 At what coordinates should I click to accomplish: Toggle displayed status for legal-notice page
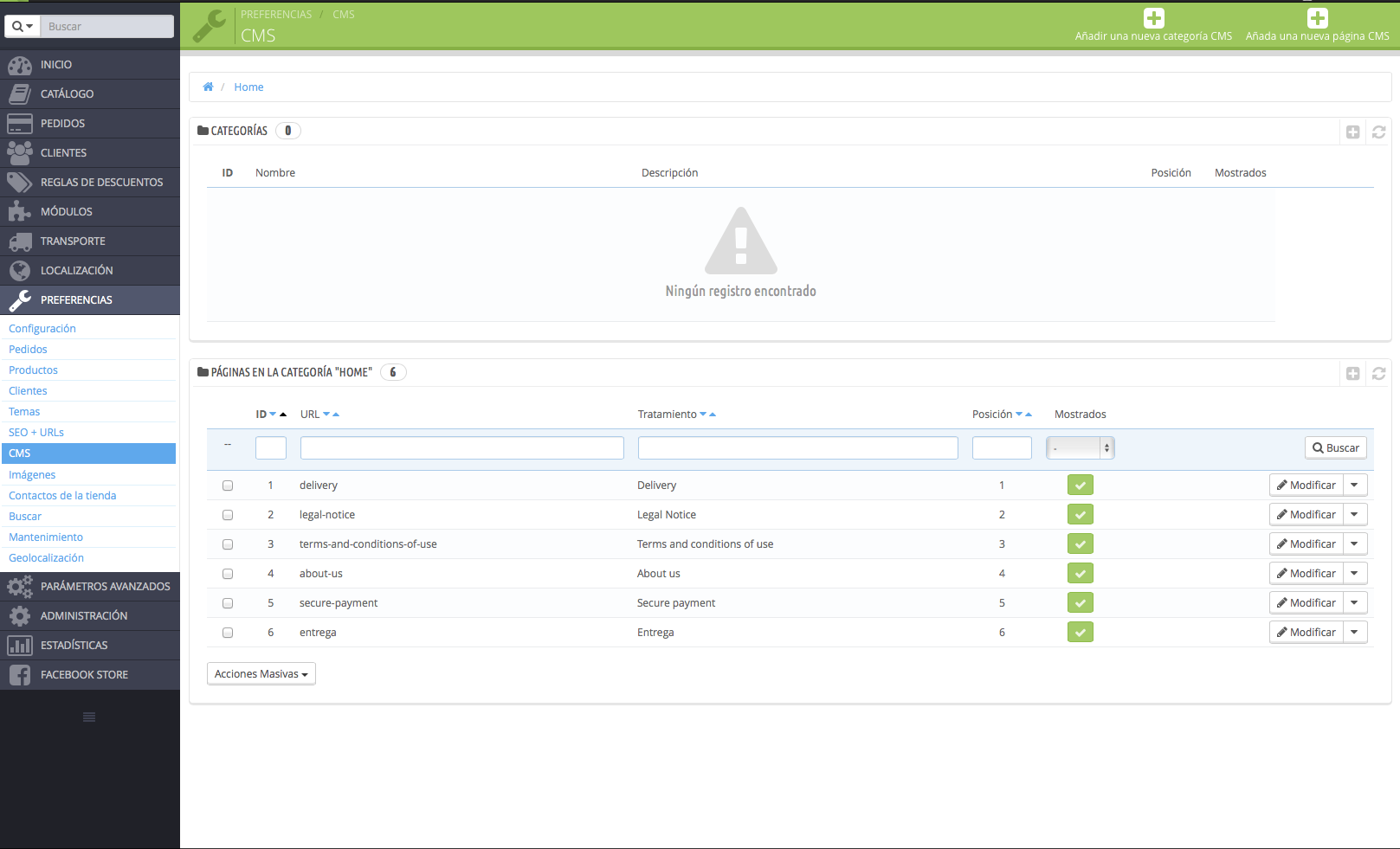pyautogui.click(x=1081, y=515)
